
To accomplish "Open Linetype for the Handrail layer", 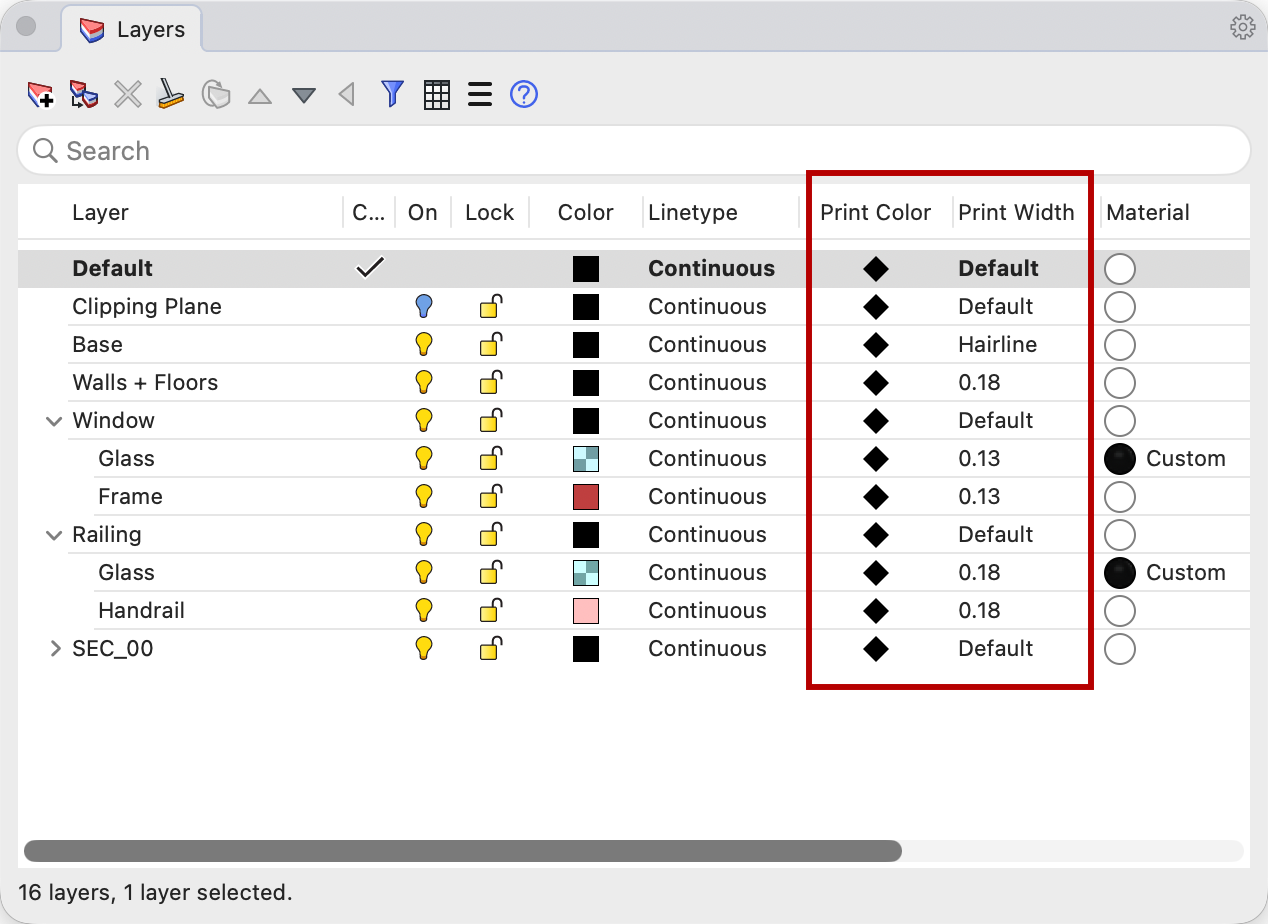I will point(707,611).
